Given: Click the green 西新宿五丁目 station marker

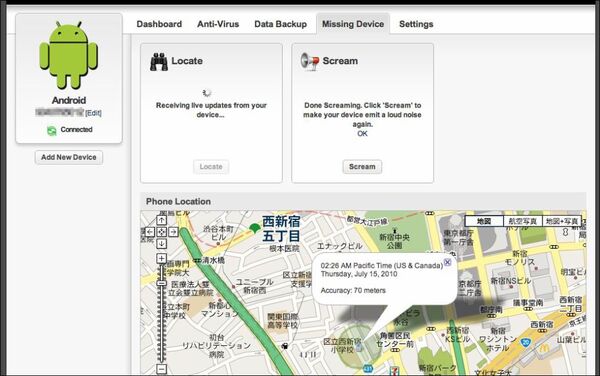Looking at the screenshot, I should pyautogui.click(x=254, y=228).
